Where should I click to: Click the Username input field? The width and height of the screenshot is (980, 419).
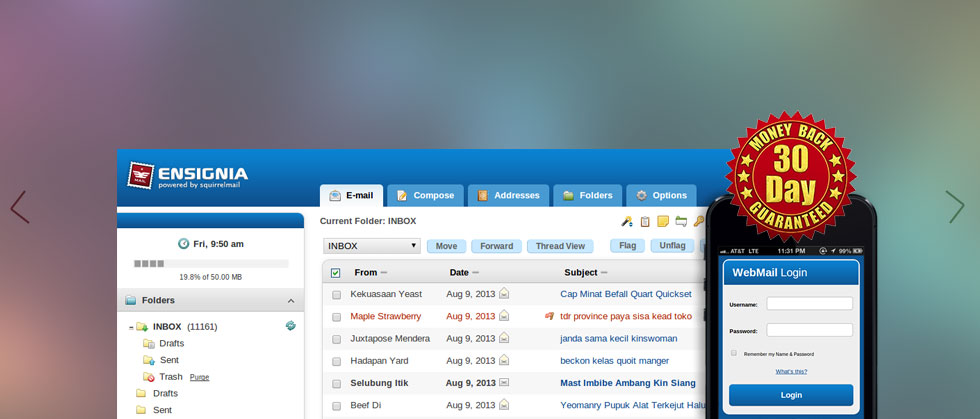(x=809, y=304)
